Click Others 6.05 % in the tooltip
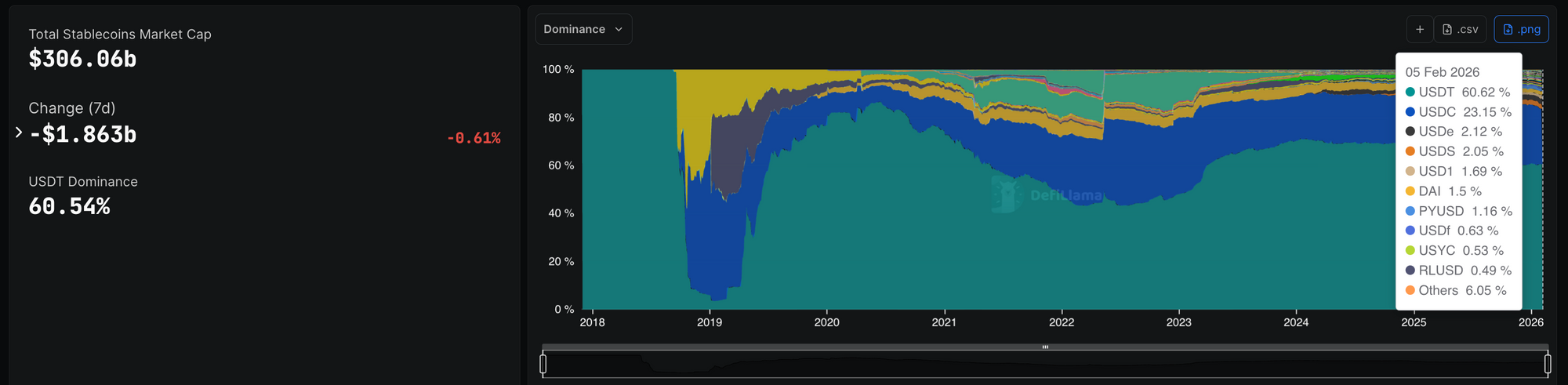The width and height of the screenshot is (1568, 385). (x=1462, y=290)
